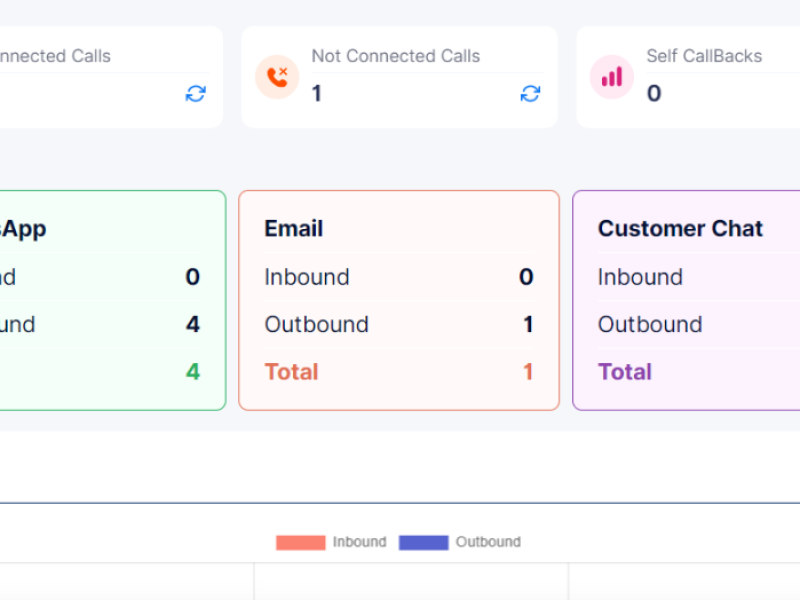Toggle the Inbound legend swatch in chart

point(301,542)
